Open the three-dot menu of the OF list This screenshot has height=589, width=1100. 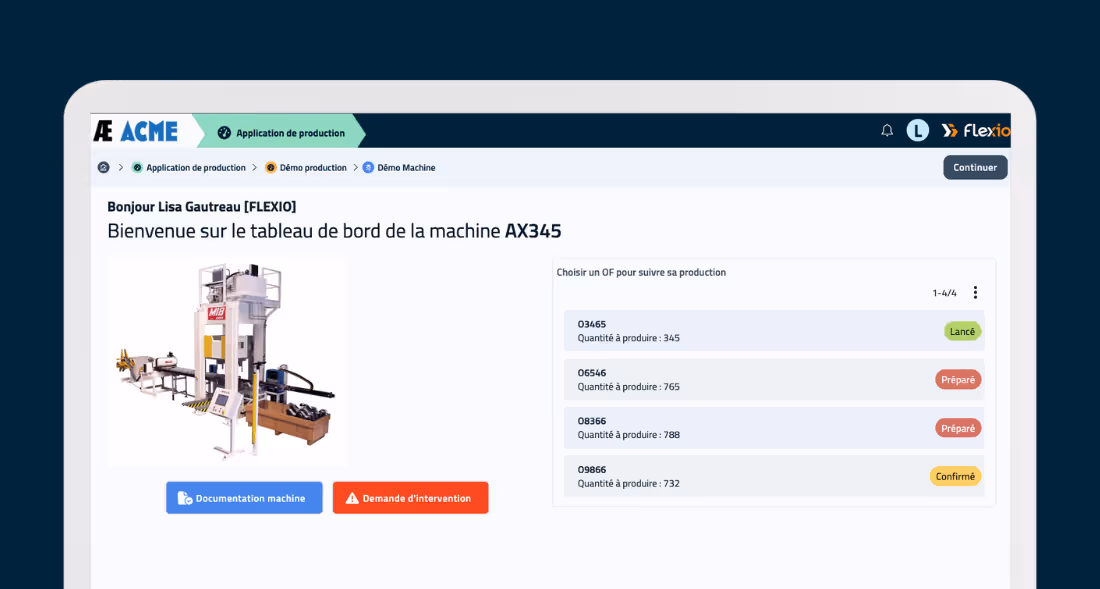click(x=975, y=292)
